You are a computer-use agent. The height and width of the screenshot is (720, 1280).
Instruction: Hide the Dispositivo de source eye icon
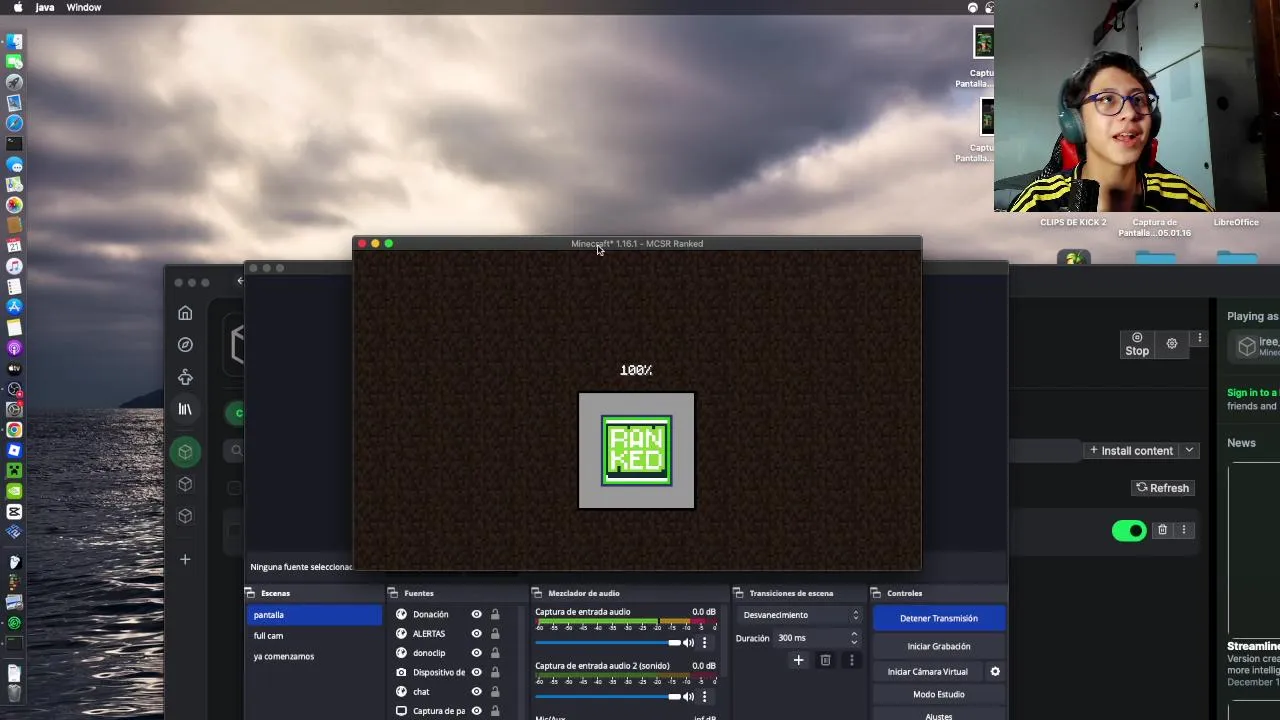[476, 673]
